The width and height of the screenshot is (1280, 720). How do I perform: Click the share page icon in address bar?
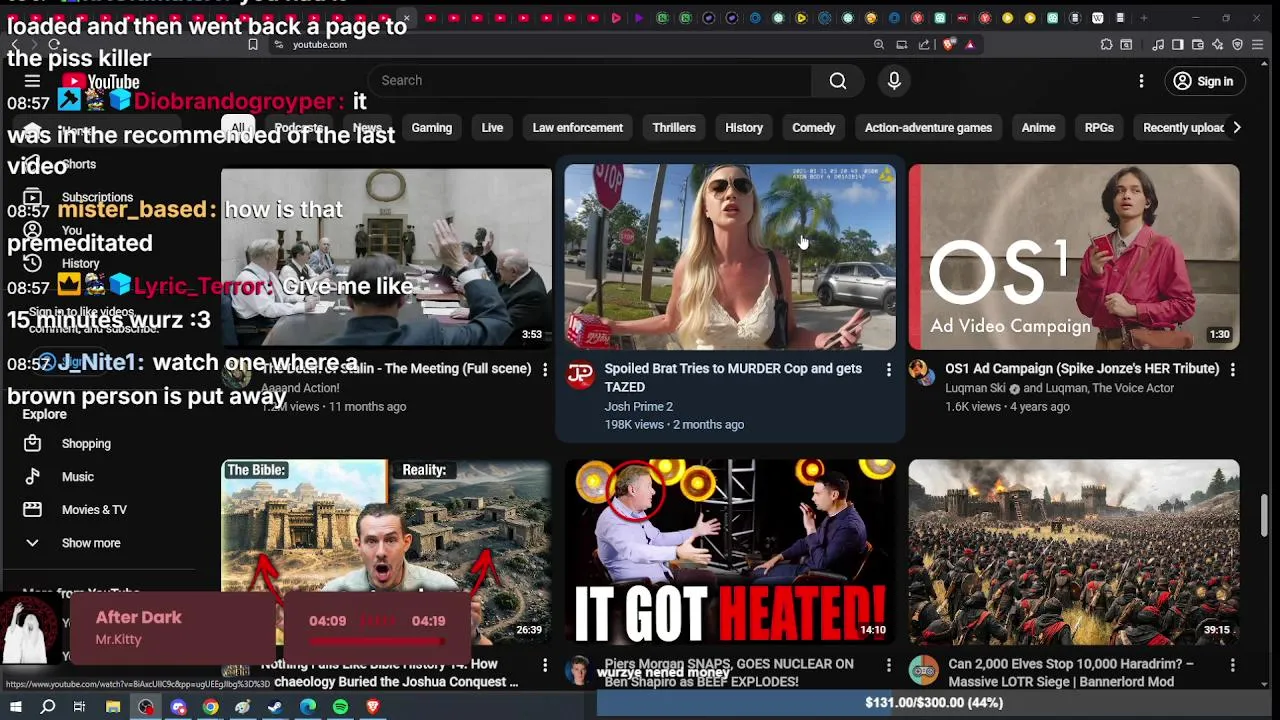(924, 44)
